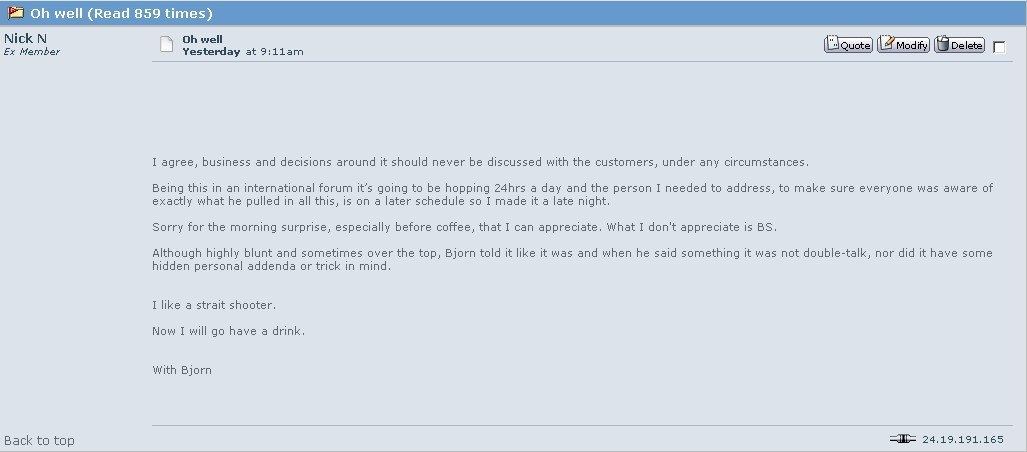Click the line "Now I will go have a drink."
The width and height of the screenshot is (1027, 452).
click(228, 331)
